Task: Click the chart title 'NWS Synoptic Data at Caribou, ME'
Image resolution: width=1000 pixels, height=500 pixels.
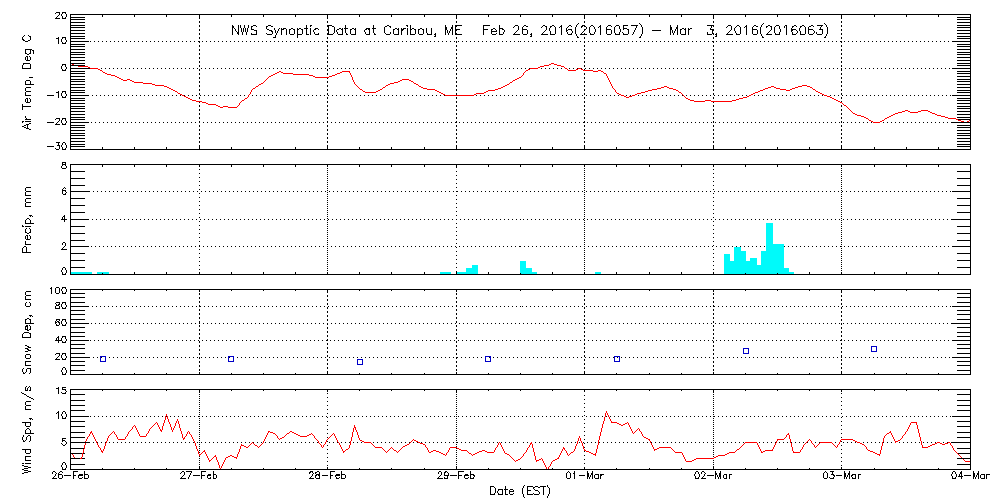Action: click(347, 31)
